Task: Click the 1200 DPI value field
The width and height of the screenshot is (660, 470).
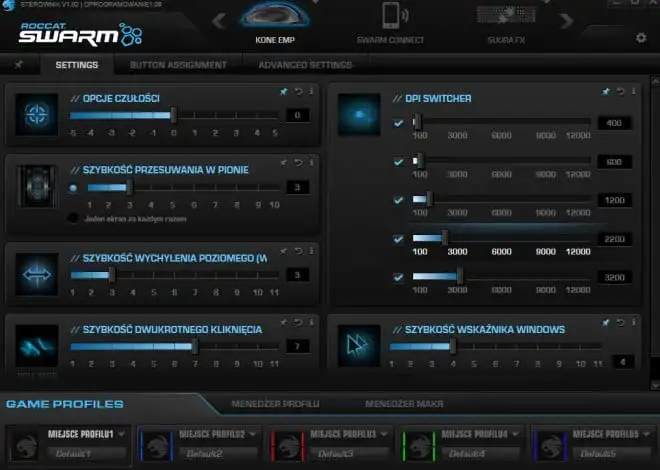Action: pos(615,200)
